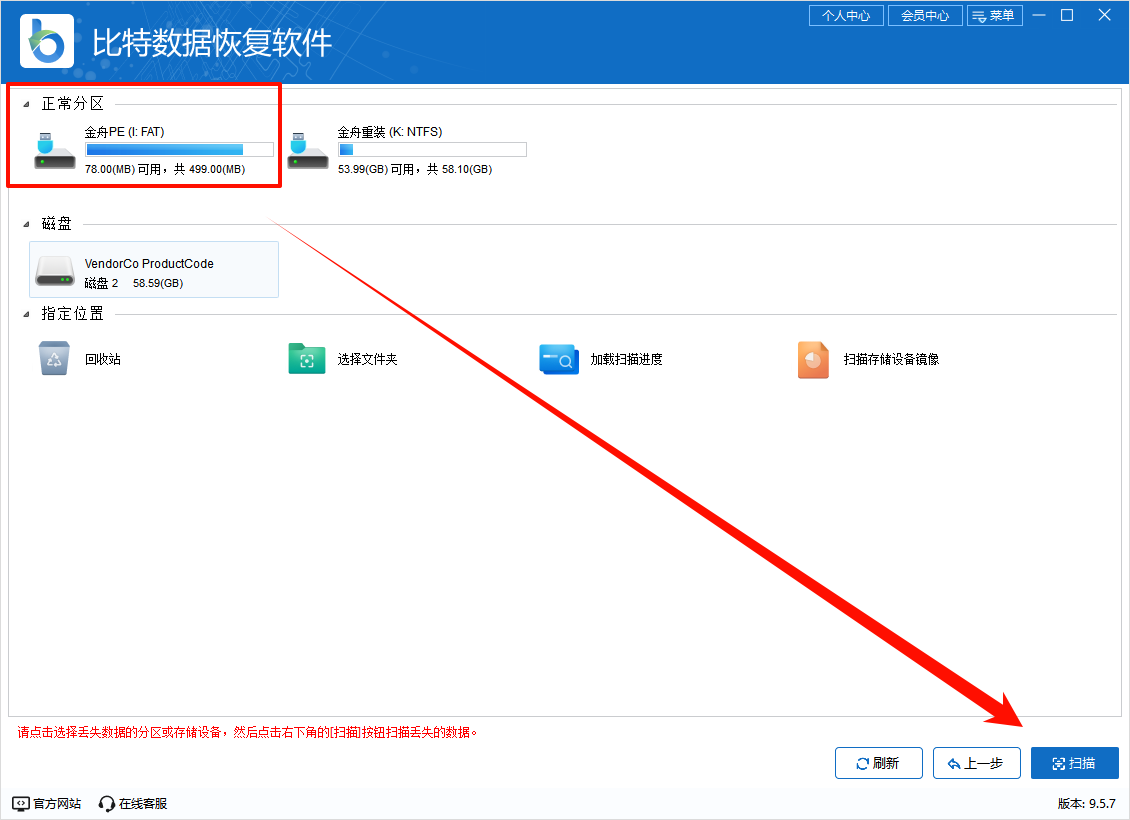1130x820 pixels.
Task: Select the 回收站 label
Action: [103, 359]
